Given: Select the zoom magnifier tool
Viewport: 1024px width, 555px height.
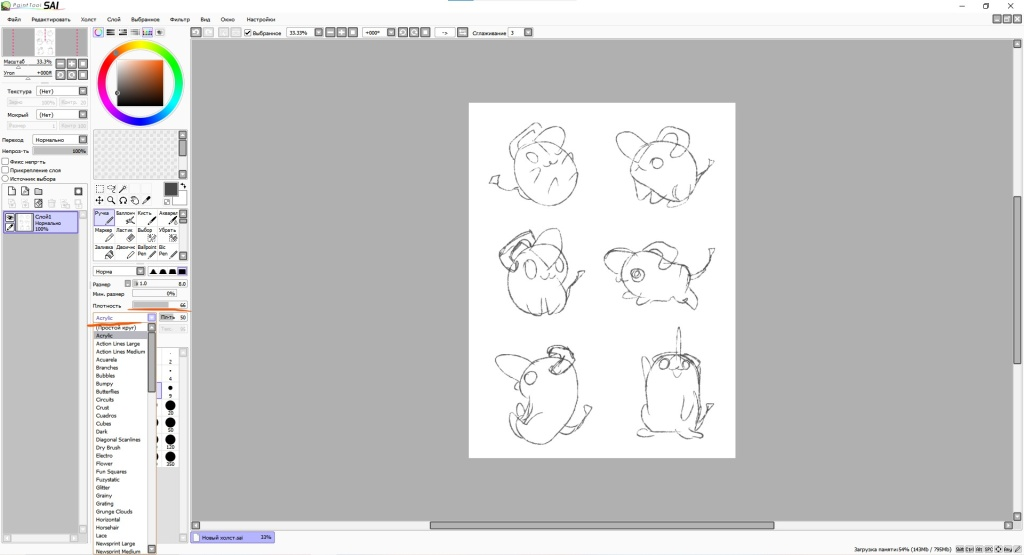Looking at the screenshot, I should pos(111,200).
